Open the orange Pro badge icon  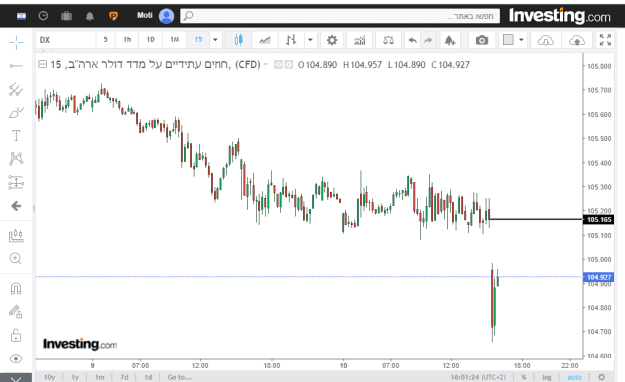pyautogui.click(x=113, y=16)
